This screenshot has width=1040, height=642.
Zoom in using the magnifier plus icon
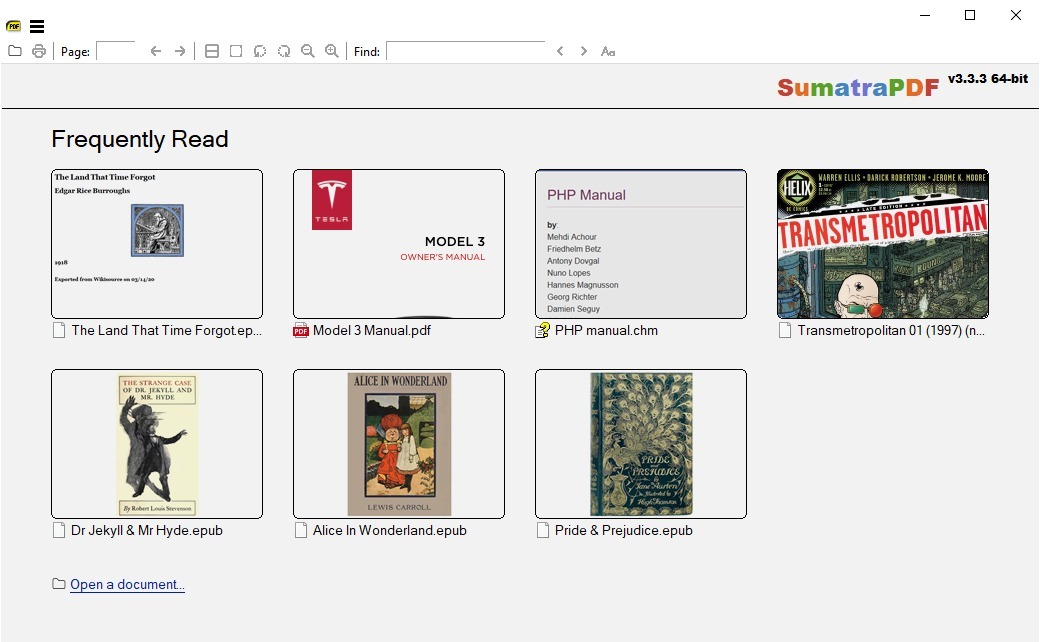[331, 50]
